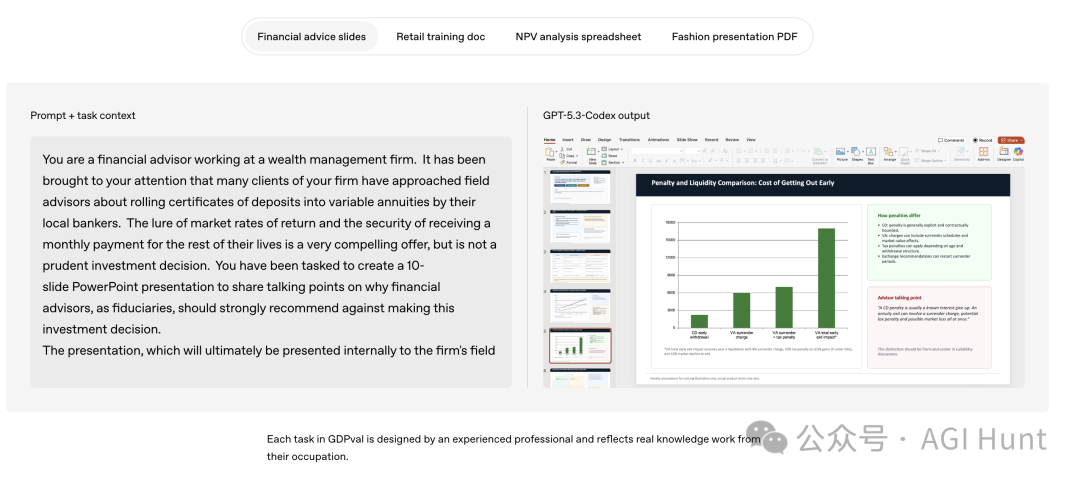Click the red Share button

click(x=1011, y=140)
